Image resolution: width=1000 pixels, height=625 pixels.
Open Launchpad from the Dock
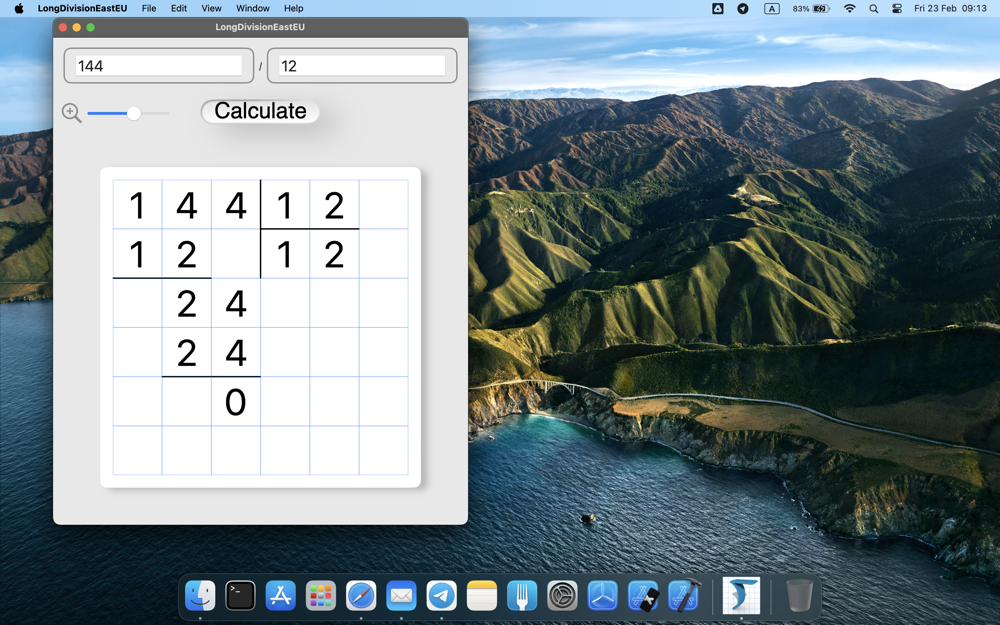(x=321, y=595)
